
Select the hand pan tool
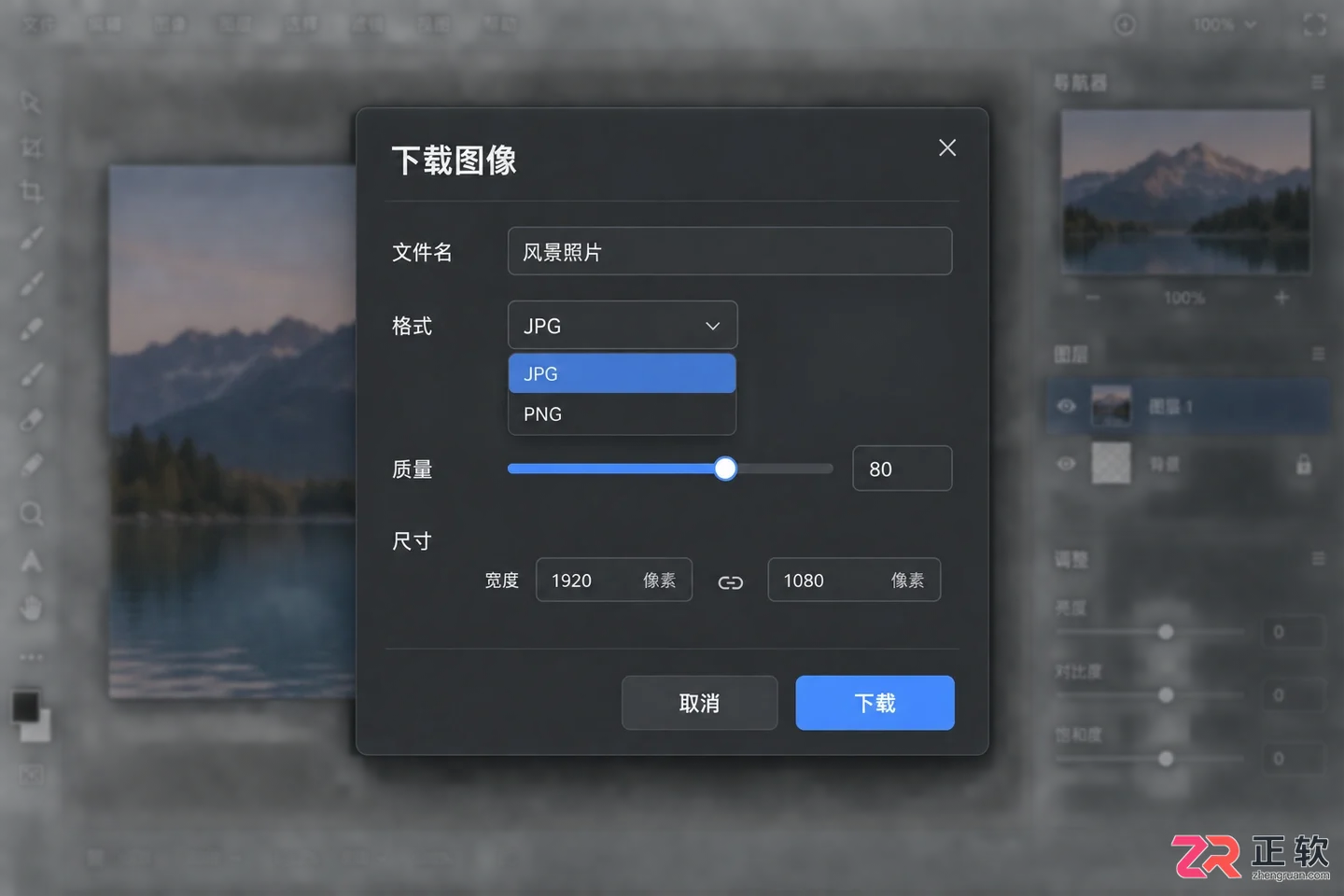coord(32,609)
